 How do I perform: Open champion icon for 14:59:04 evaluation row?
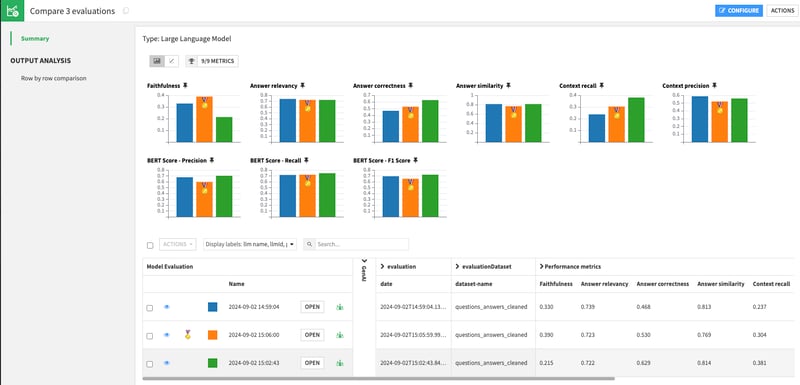click(x=340, y=307)
